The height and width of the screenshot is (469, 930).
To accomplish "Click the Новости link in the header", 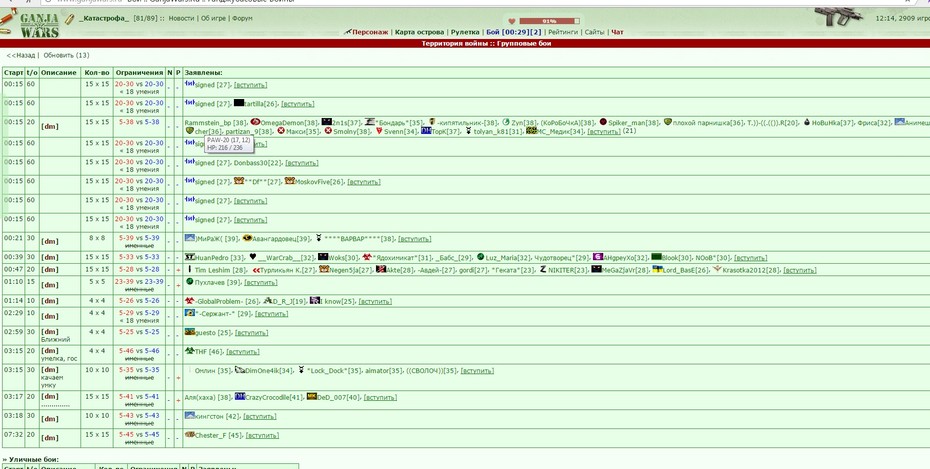I will [x=181, y=18].
